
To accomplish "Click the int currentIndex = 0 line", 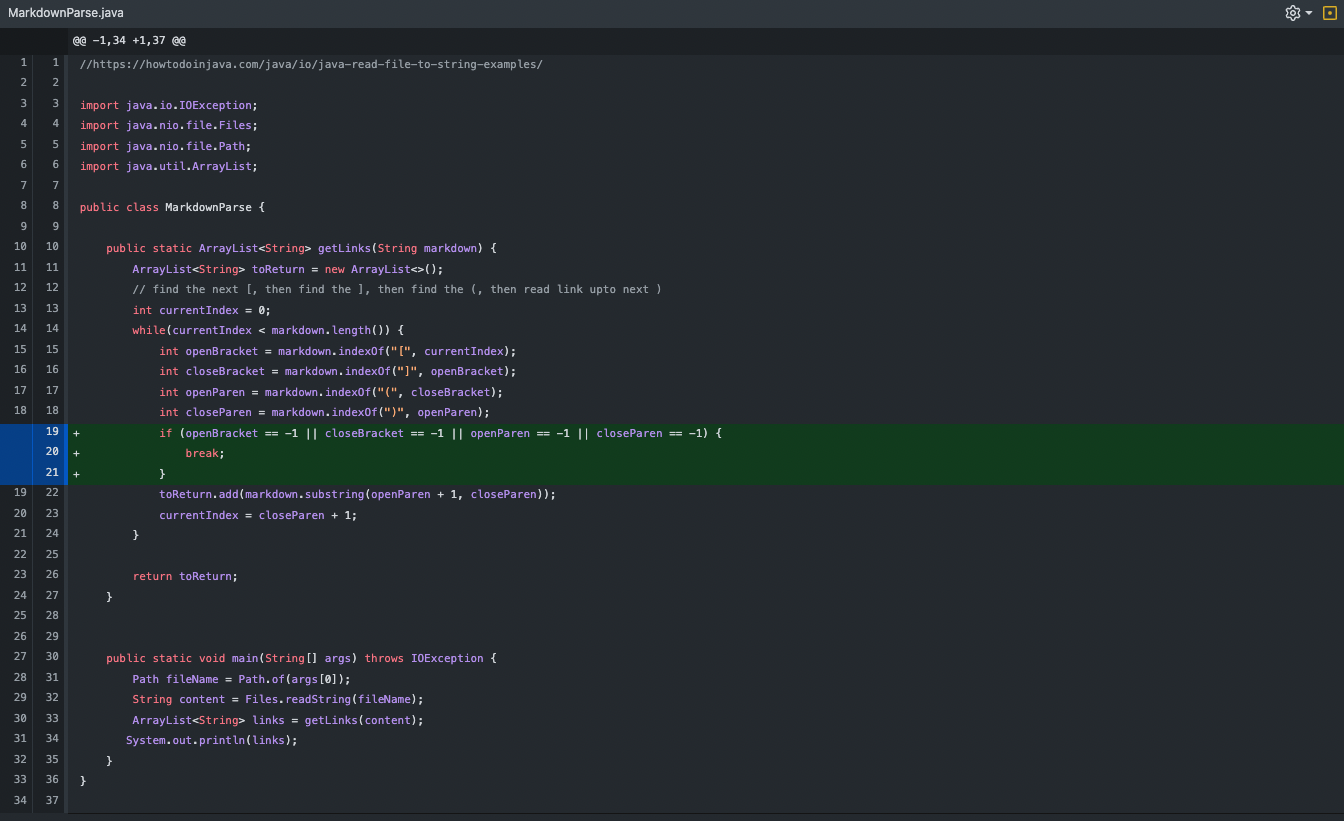I will (x=202, y=310).
